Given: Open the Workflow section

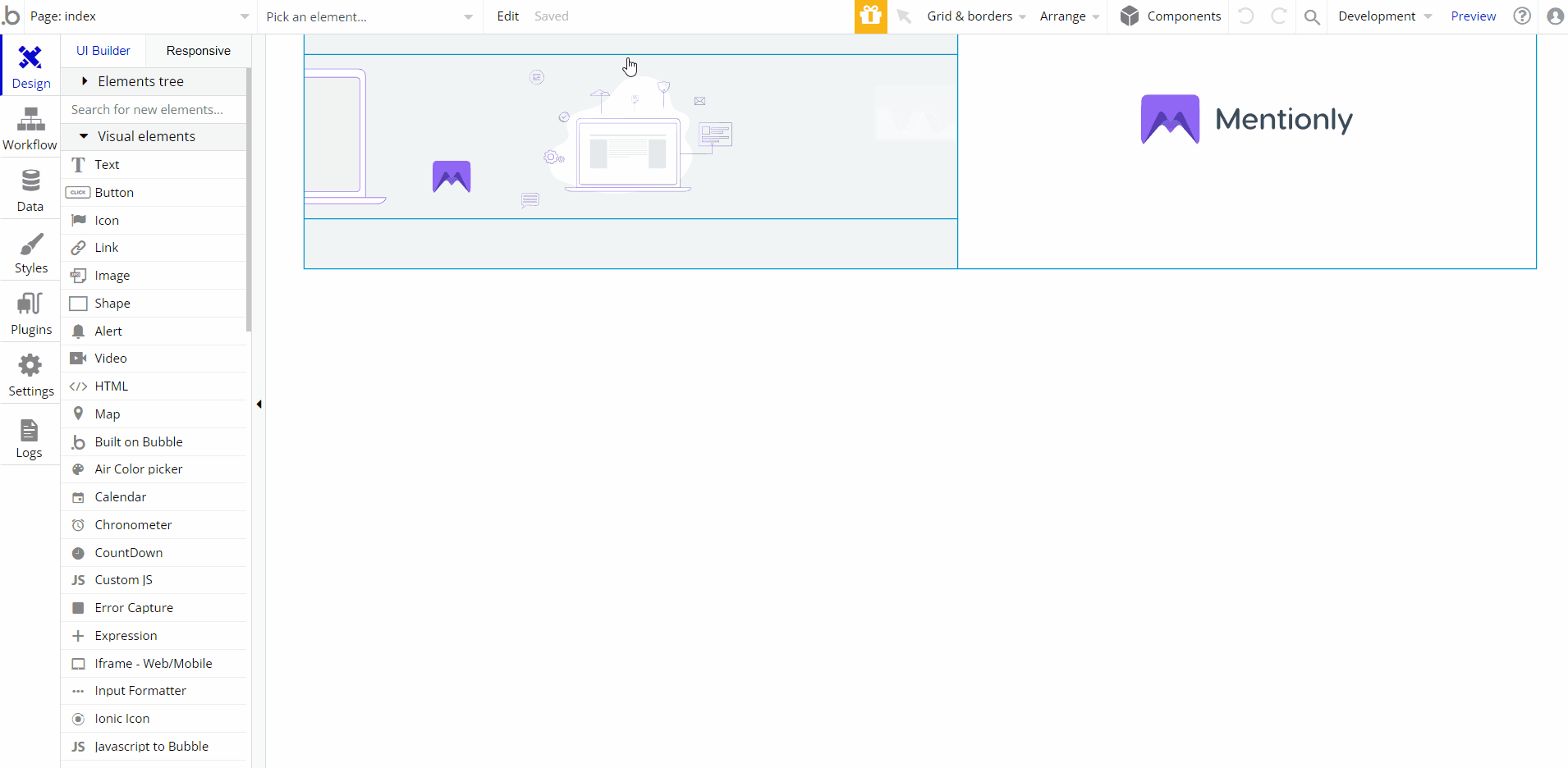Looking at the screenshot, I should [30, 128].
